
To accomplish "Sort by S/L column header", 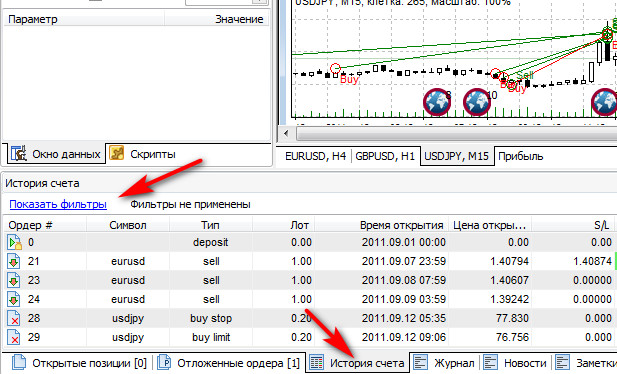I will (x=573, y=225).
